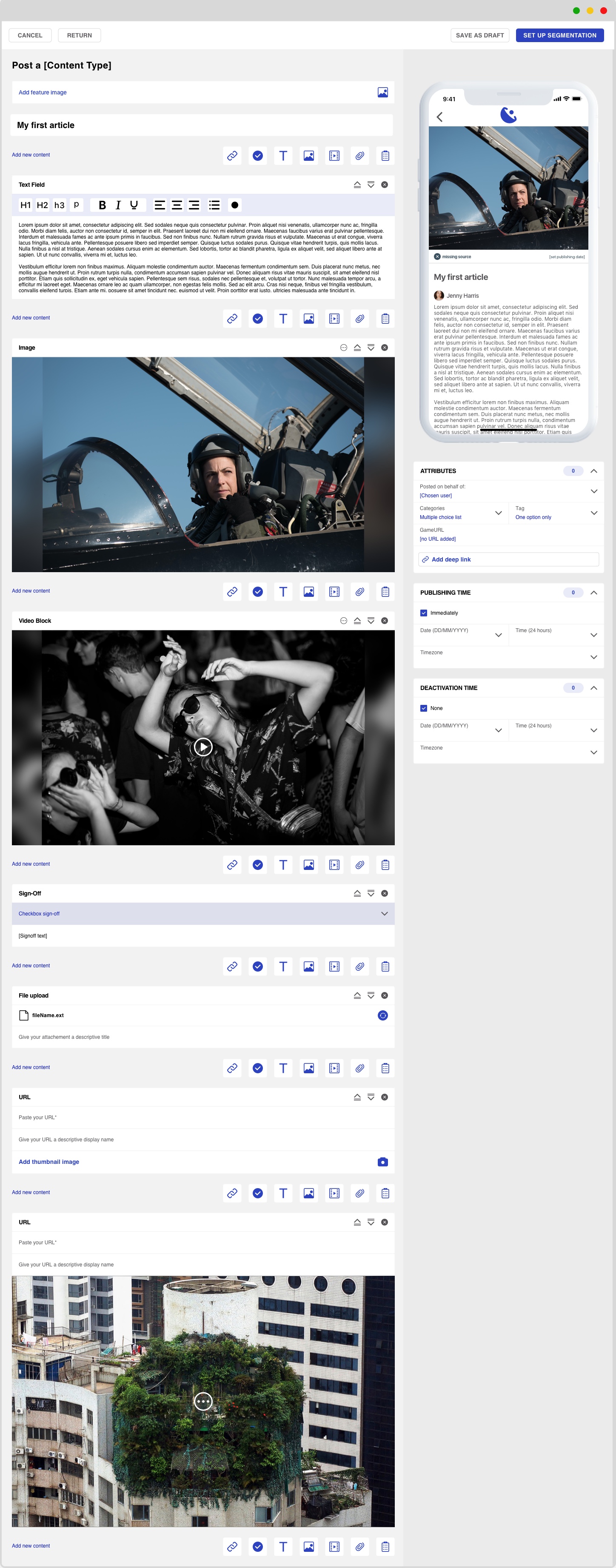616x1568 pixels.
Task: Toggle bold formatting in the Text Field
Action: coord(102,205)
